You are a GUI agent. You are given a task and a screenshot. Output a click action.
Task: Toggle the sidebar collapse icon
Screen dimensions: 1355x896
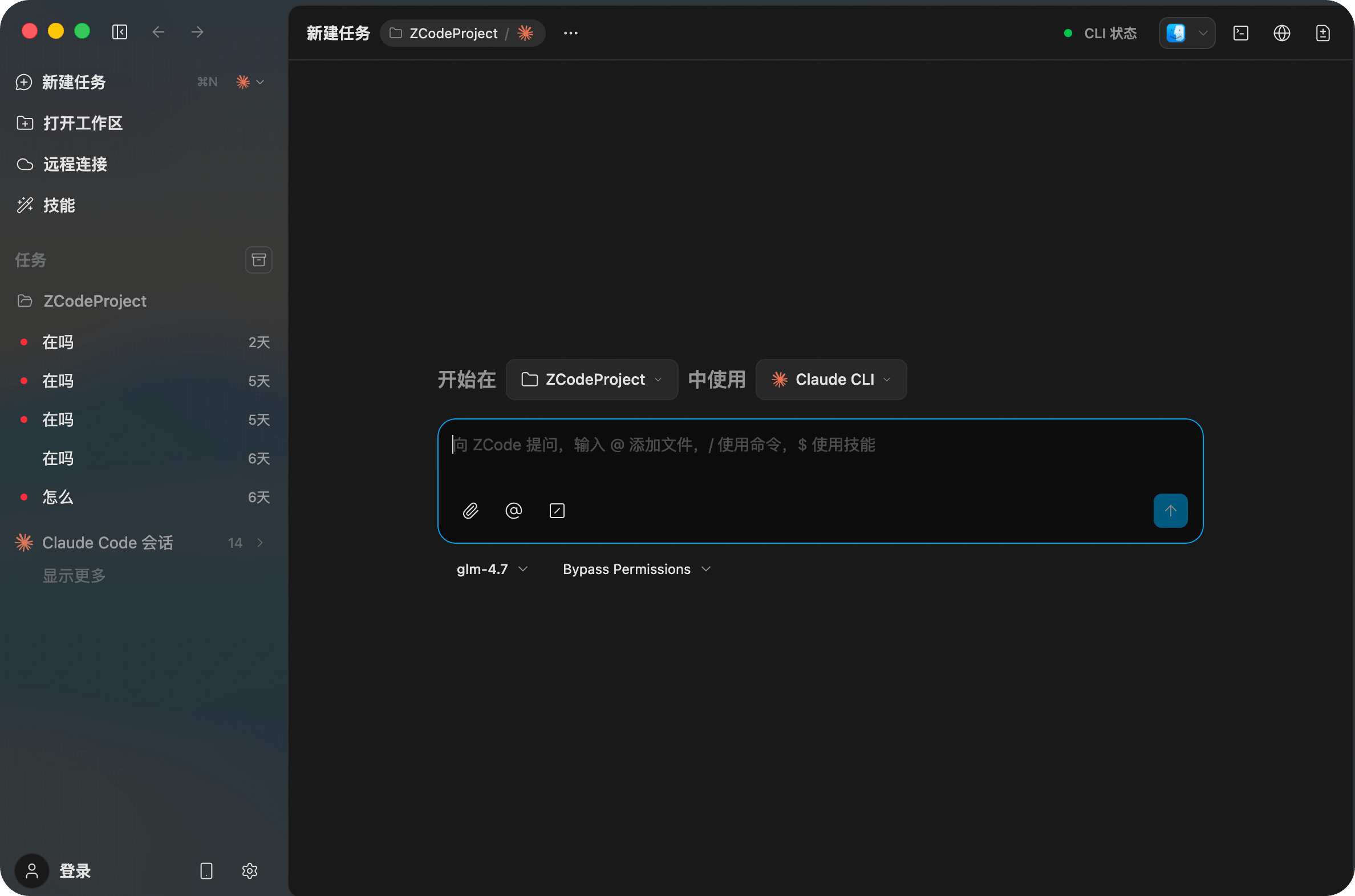120,32
